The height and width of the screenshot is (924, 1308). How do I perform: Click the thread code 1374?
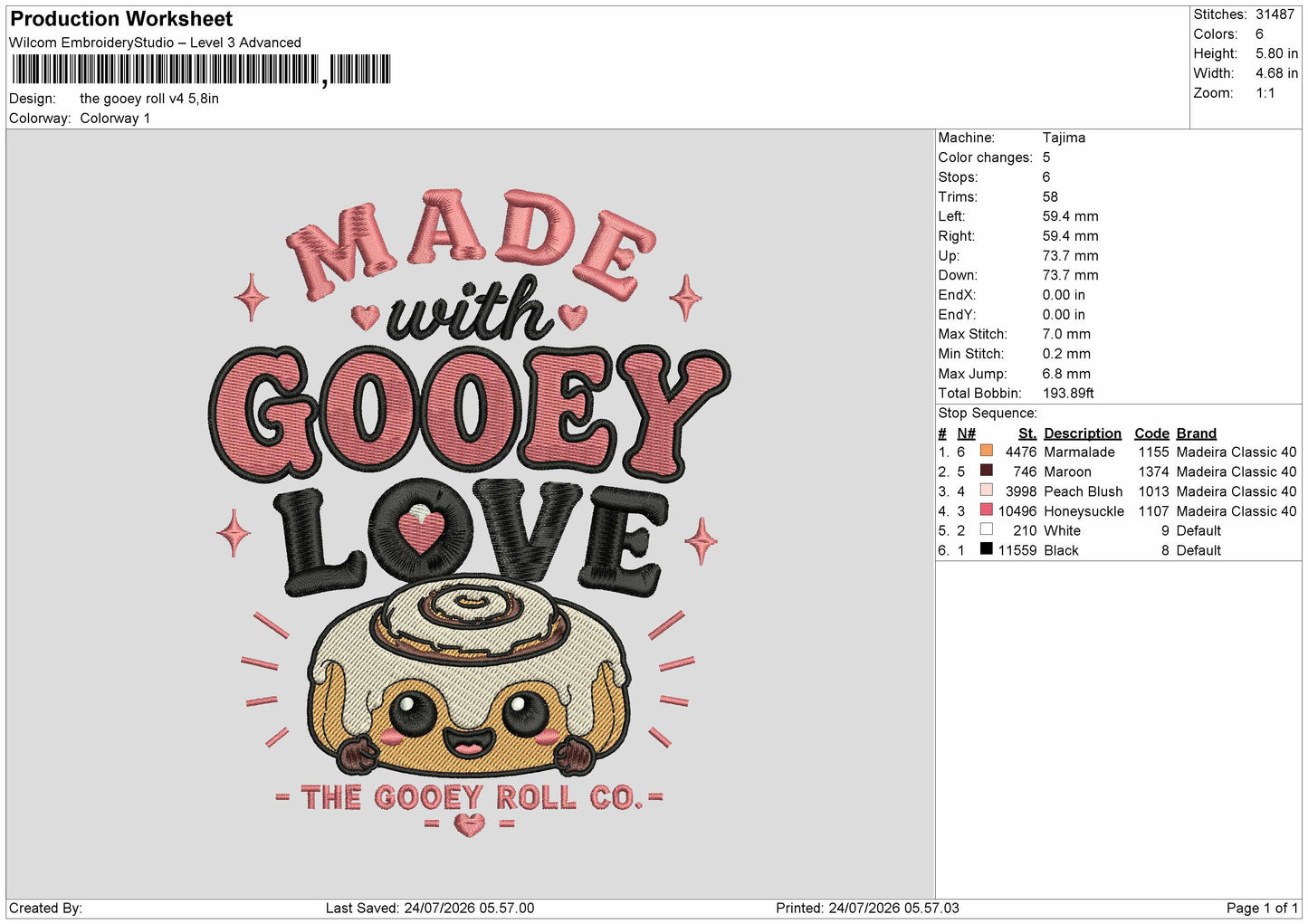click(x=1153, y=472)
